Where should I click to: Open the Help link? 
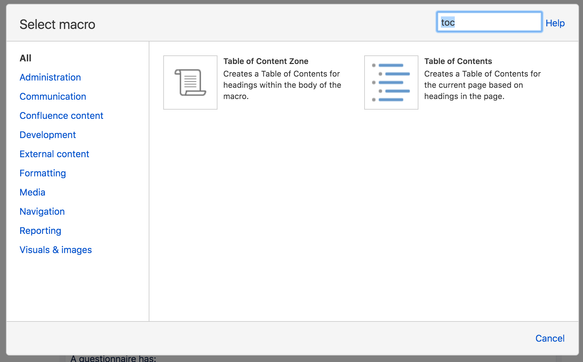tap(555, 23)
